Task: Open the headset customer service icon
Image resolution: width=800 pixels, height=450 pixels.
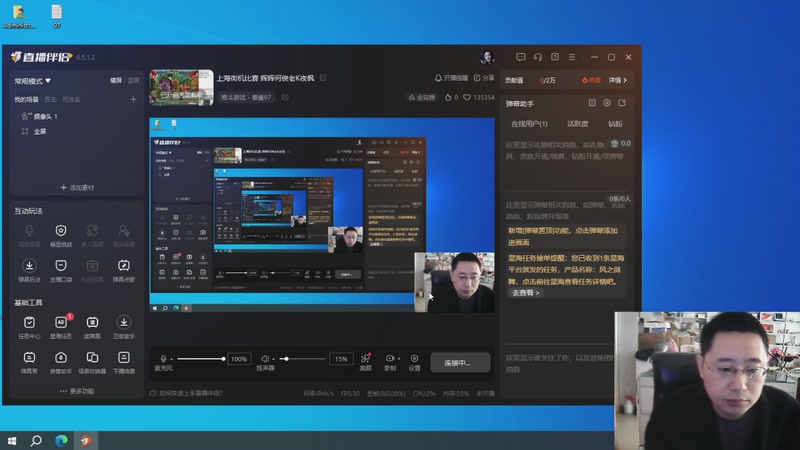Action: point(538,57)
